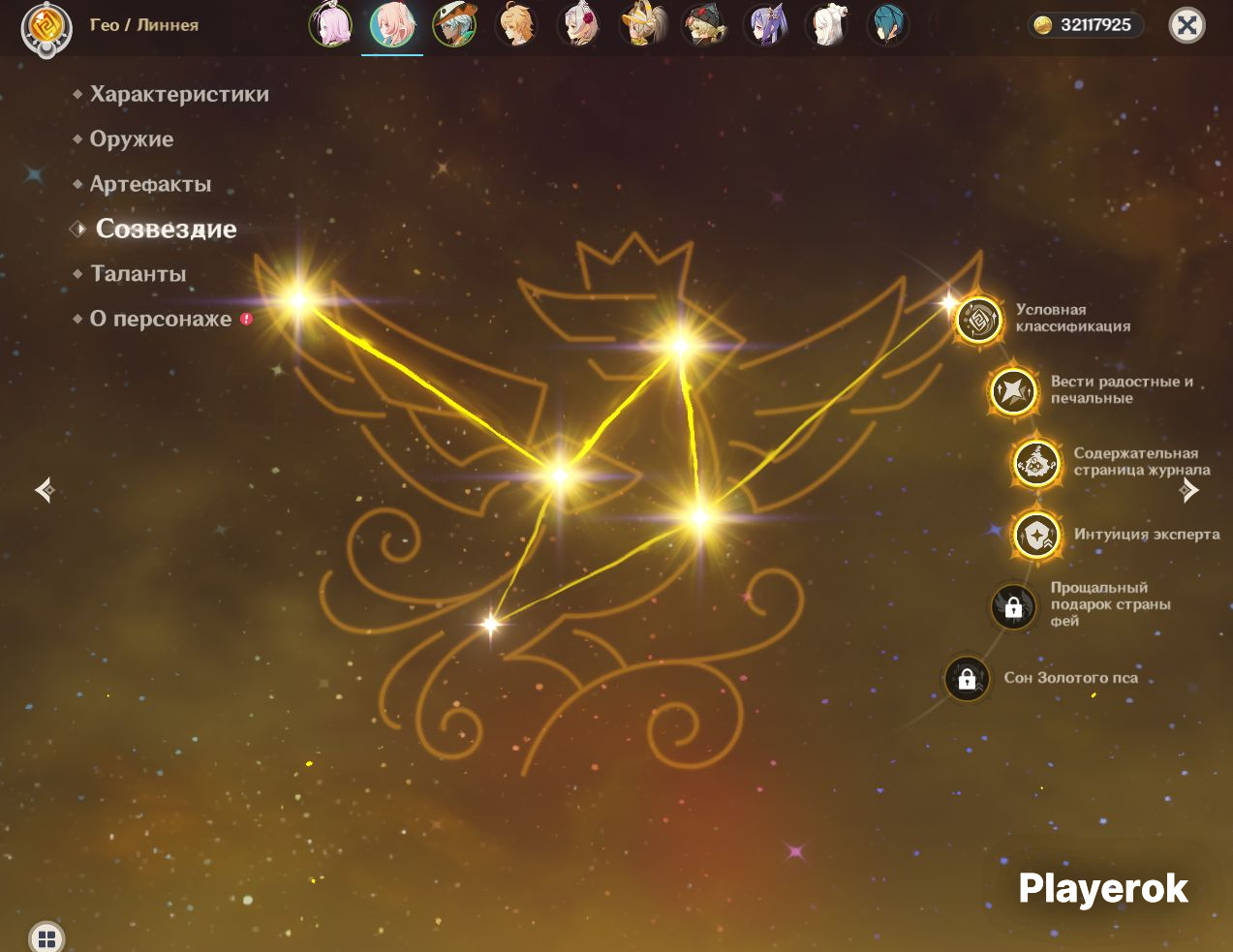Click the Условная классификация label
The height and width of the screenshot is (952, 1233).
pos(1073,318)
